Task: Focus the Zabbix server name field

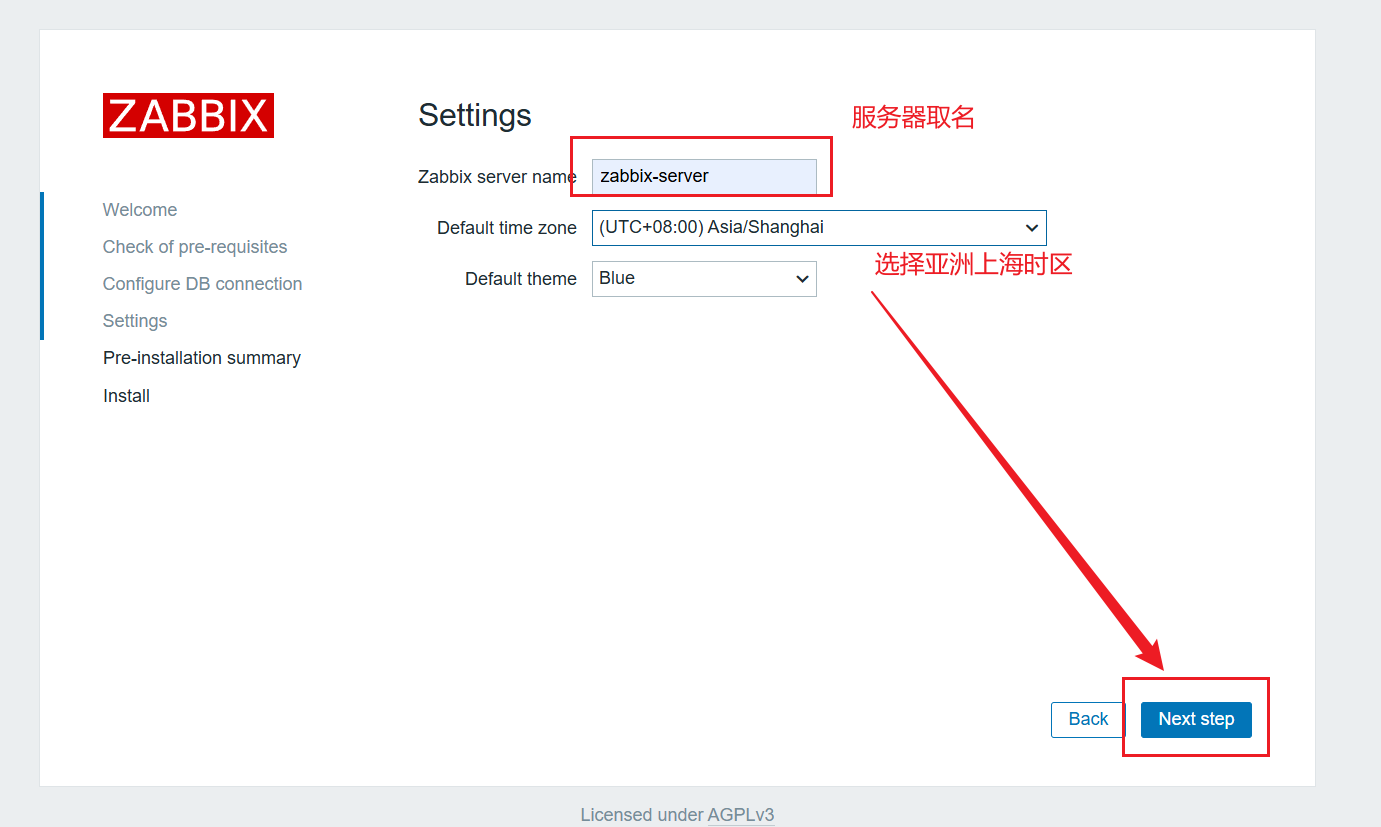Action: click(704, 176)
